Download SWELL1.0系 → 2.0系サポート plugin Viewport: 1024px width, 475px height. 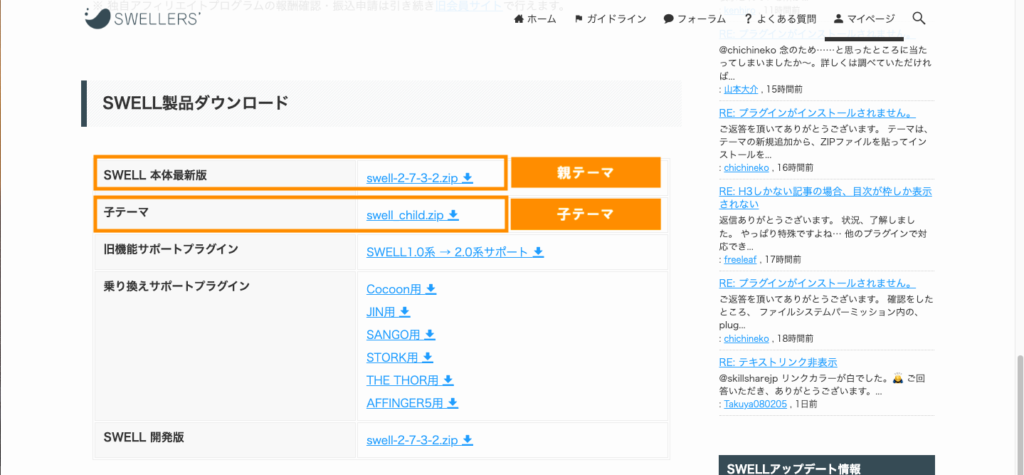455,252
